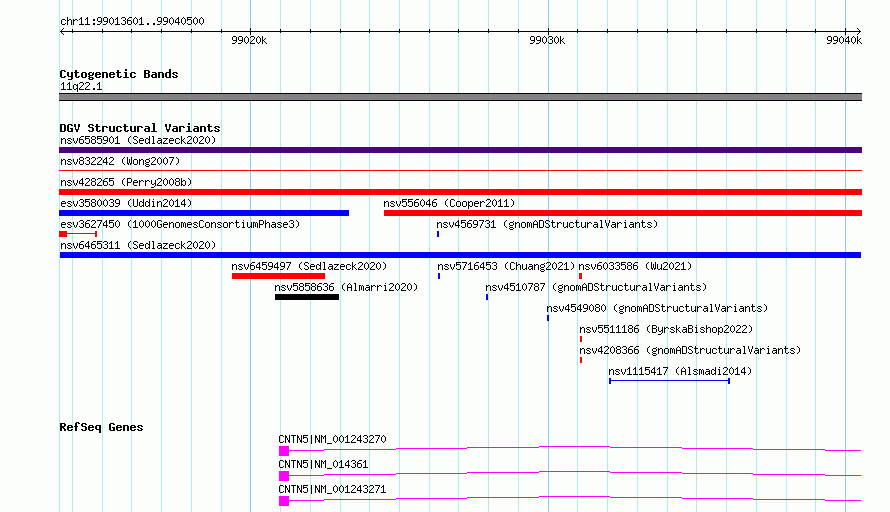Click the nsv6585901 (Sedlazeck2020) label
890x512 pixels.
pyautogui.click(x=138, y=140)
